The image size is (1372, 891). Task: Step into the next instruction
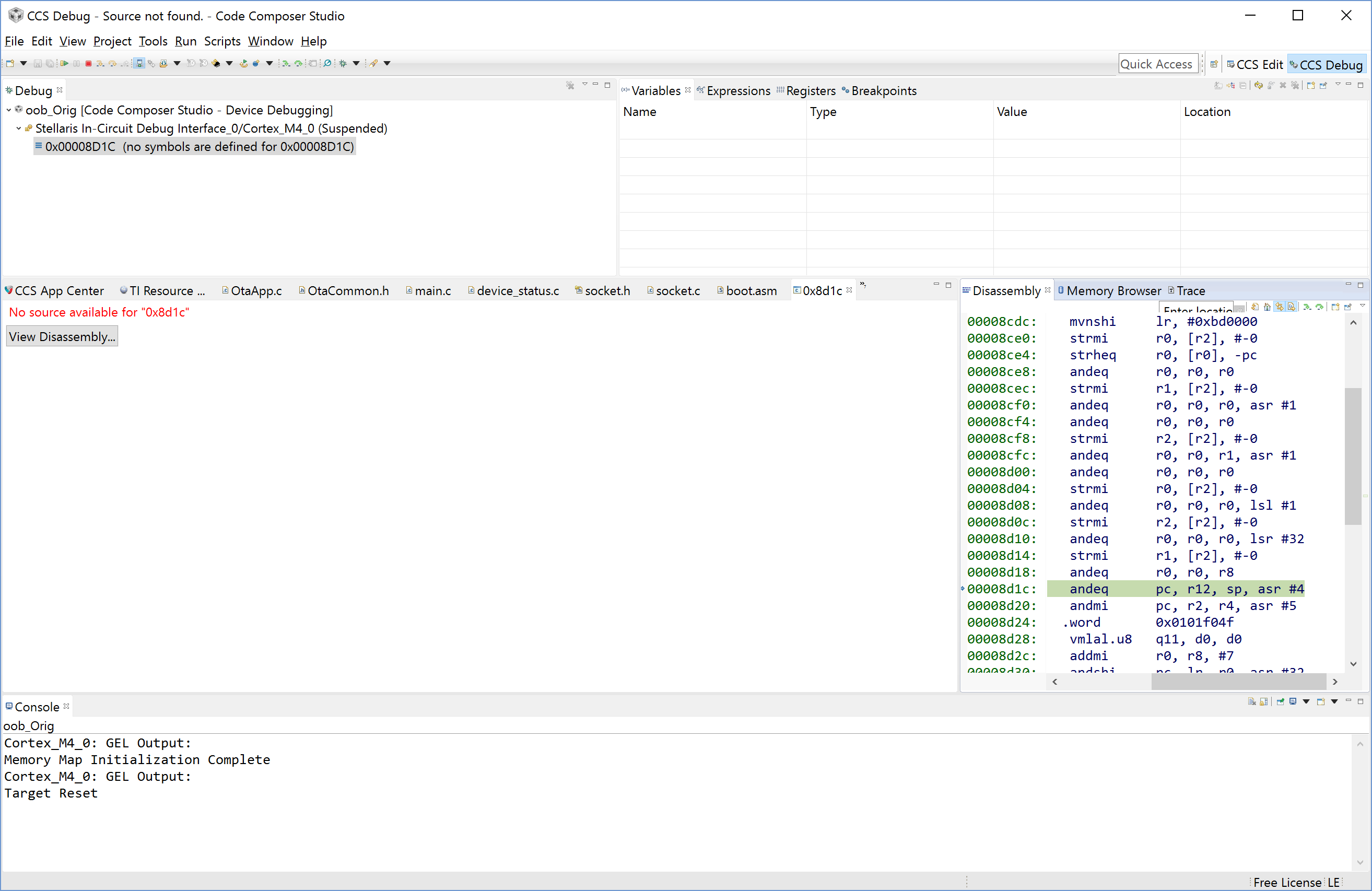pos(101,63)
